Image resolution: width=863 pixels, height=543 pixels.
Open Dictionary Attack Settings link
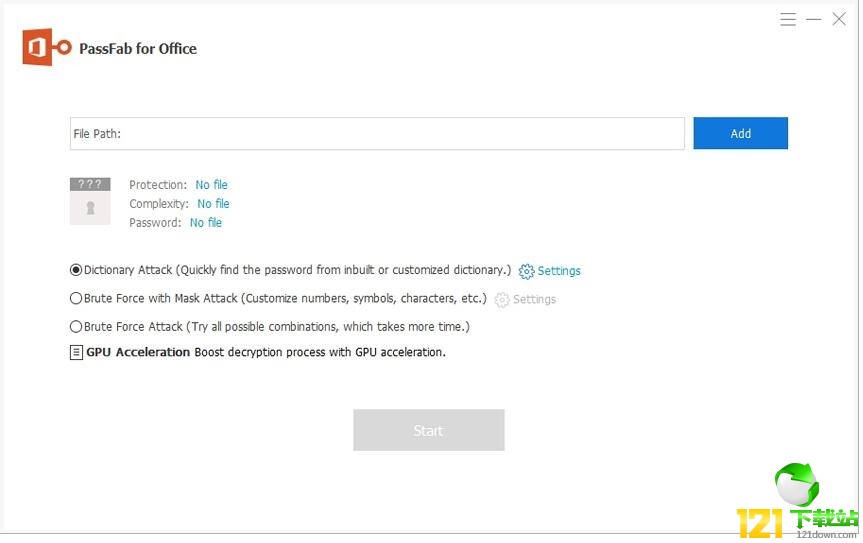pyautogui.click(x=559, y=271)
